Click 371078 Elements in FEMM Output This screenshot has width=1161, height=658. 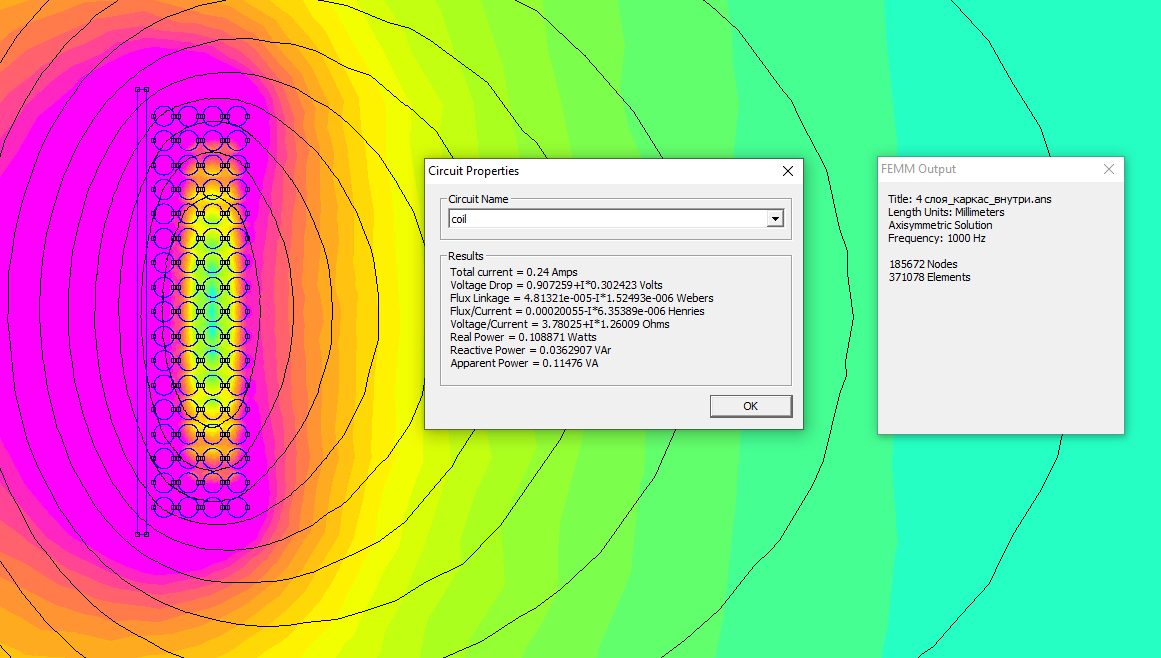[x=929, y=277]
